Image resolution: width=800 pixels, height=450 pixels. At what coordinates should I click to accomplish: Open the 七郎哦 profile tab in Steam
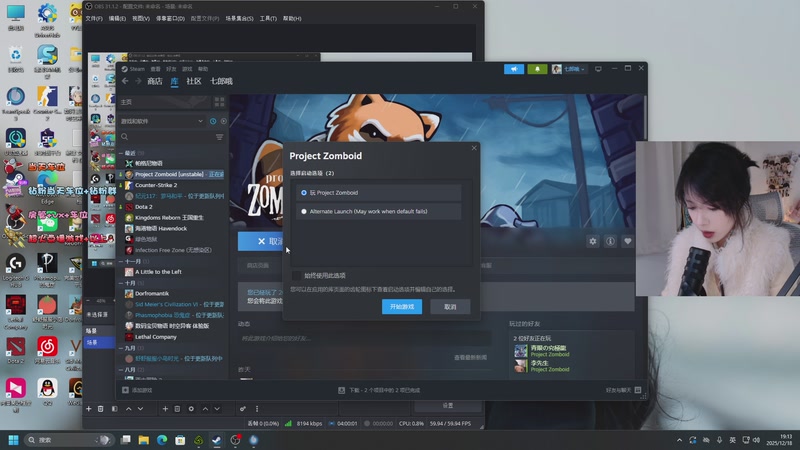point(221,81)
